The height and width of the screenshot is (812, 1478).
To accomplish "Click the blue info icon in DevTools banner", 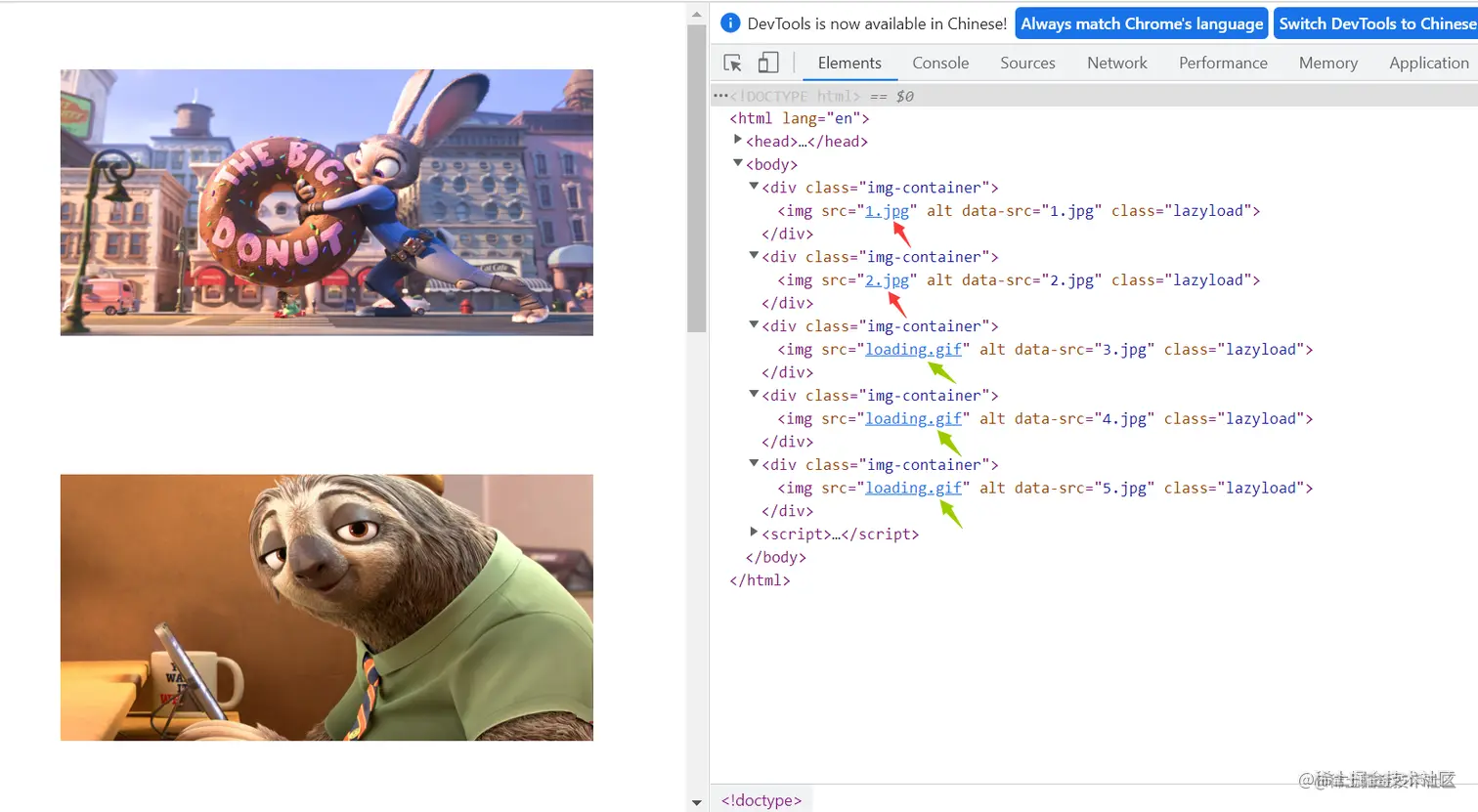I will pyautogui.click(x=730, y=22).
